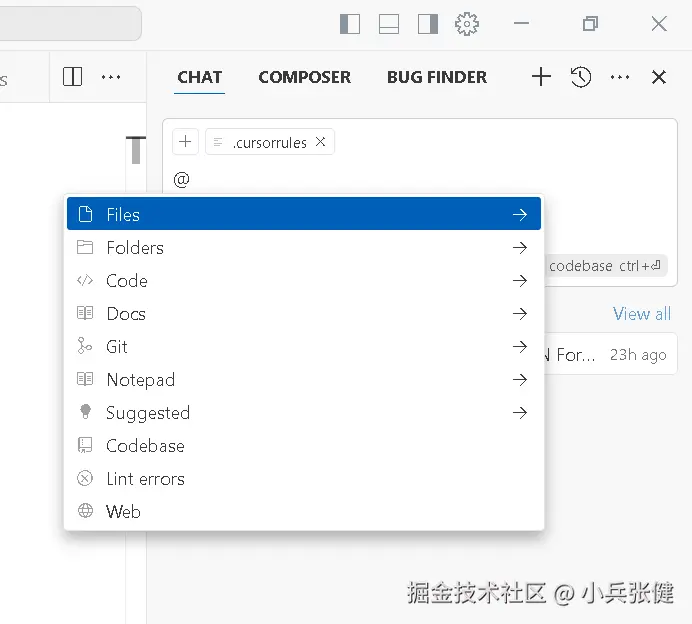
Task: Choose Web in the mention menu
Action: [304, 511]
